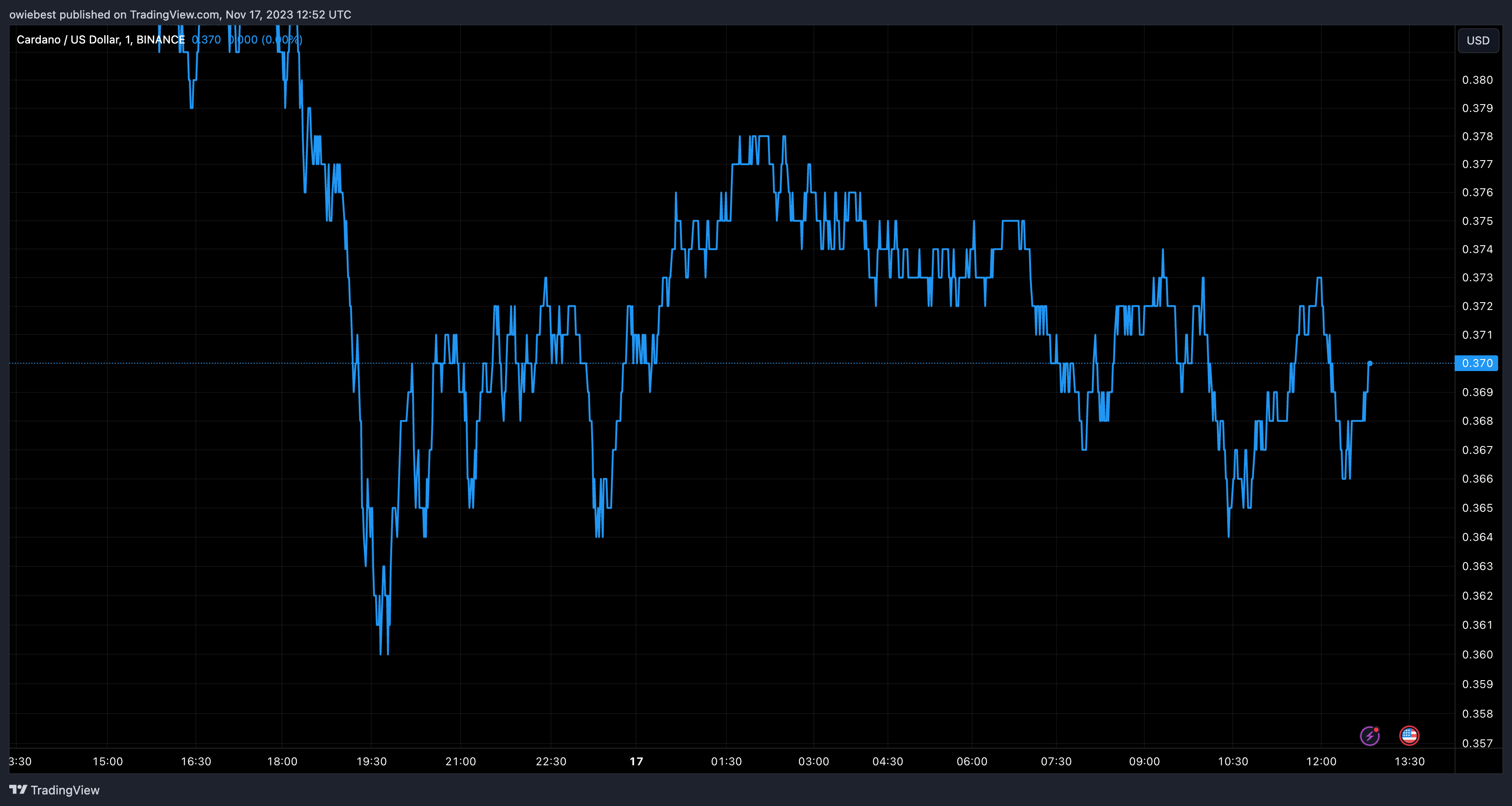The width and height of the screenshot is (1512, 806).
Task: Click the 15:00 time axis label
Action: point(108,762)
